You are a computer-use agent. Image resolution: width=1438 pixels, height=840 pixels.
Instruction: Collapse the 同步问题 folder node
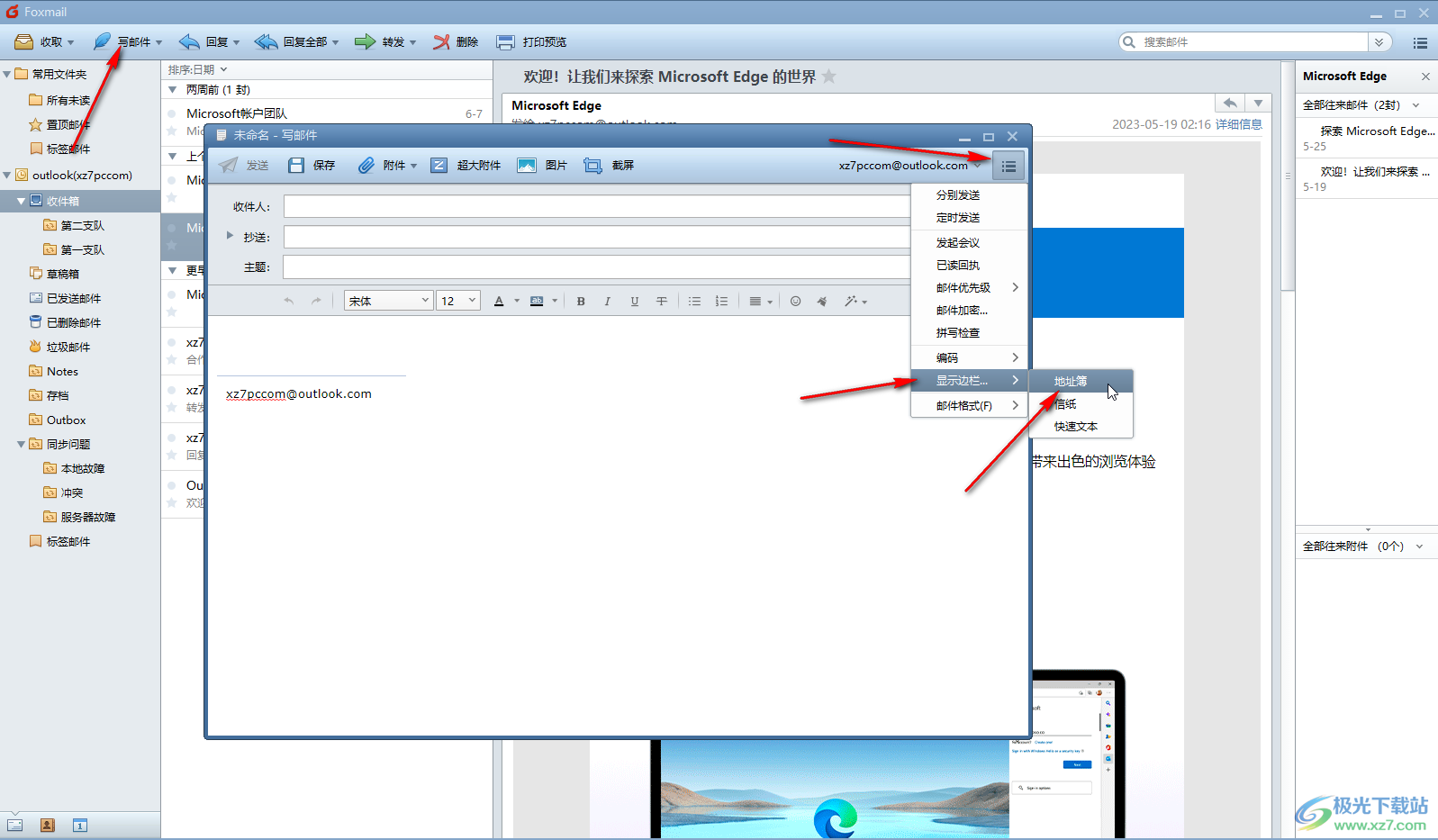(21, 444)
